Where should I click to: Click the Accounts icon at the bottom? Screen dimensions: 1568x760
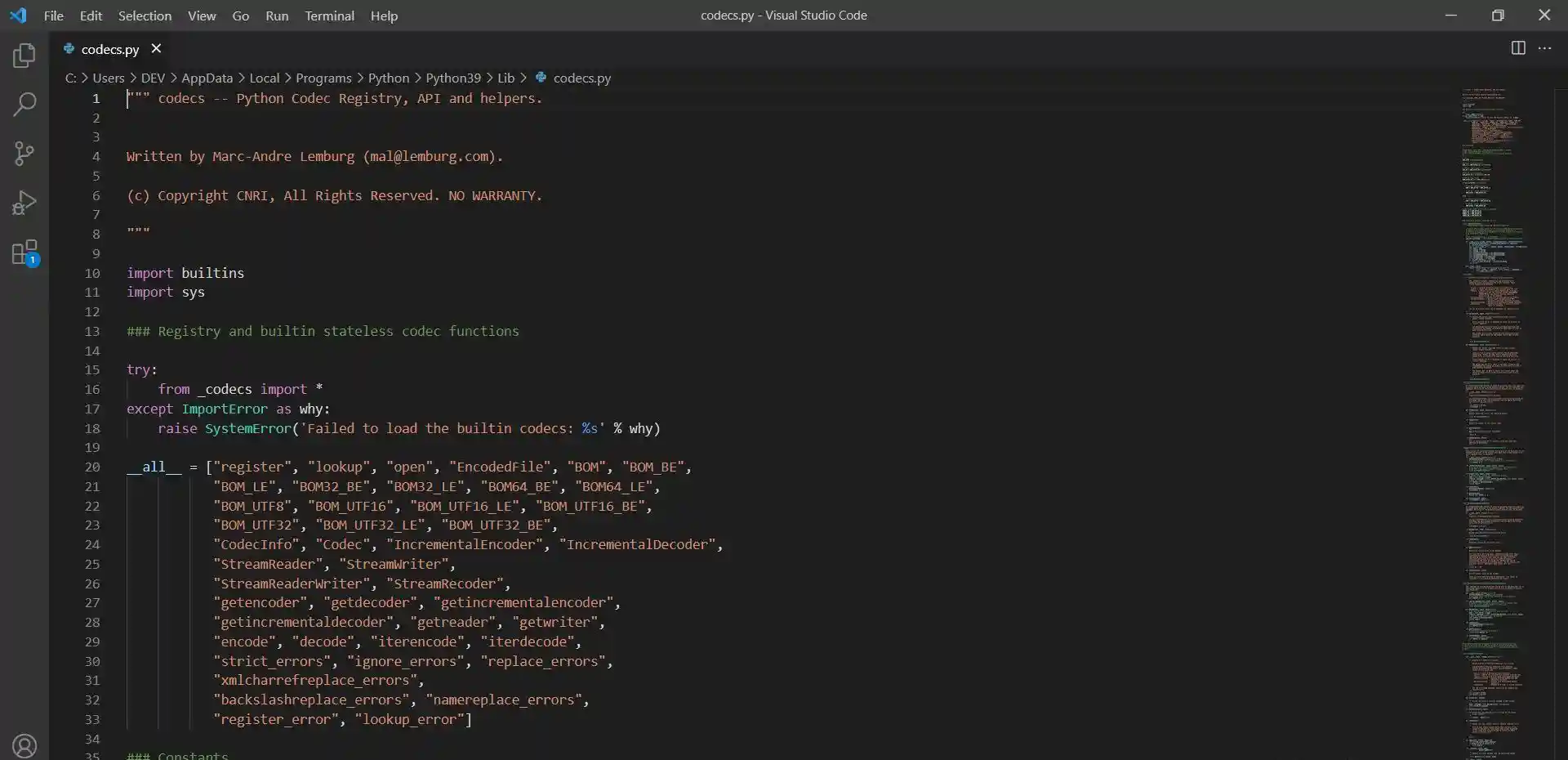(24, 745)
